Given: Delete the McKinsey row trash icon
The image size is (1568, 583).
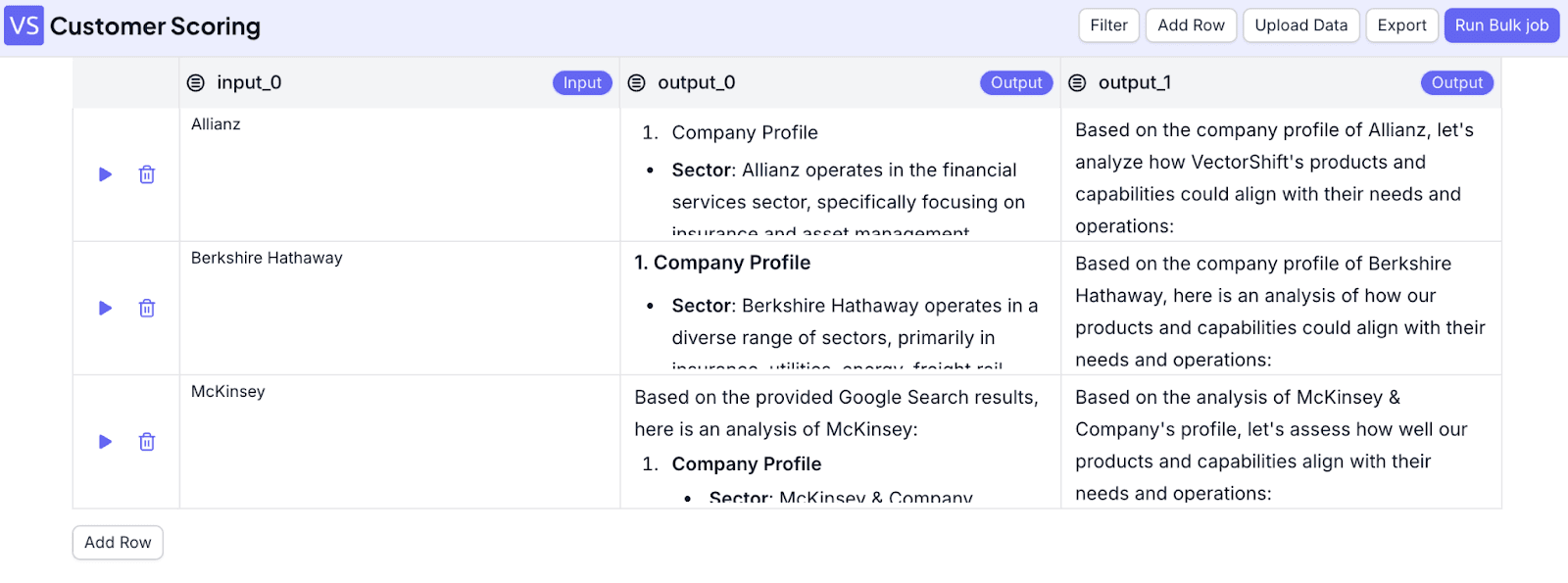Looking at the screenshot, I should (147, 442).
